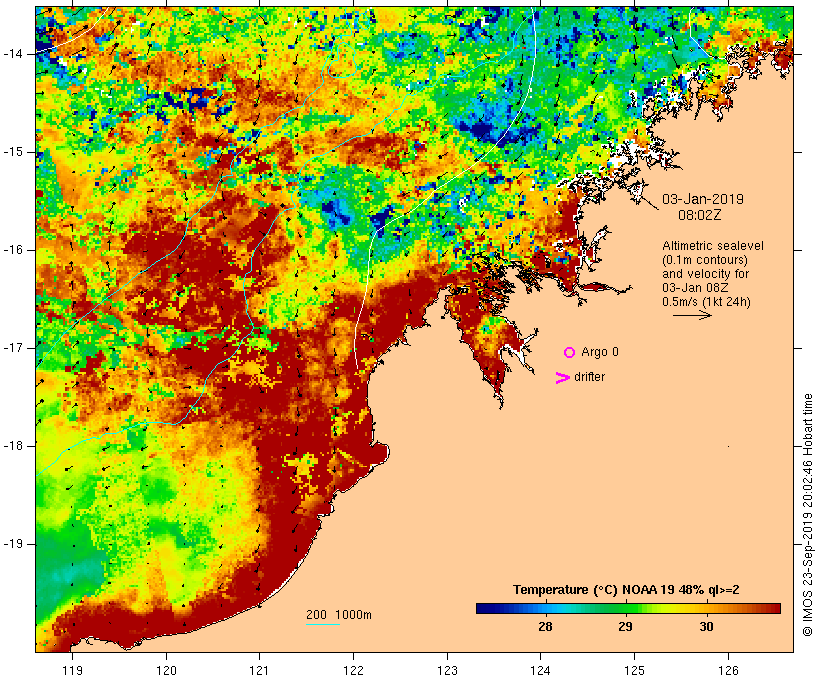Click the cyan 200m depth contour legend line
The height and width of the screenshot is (680, 820).
tap(323, 624)
